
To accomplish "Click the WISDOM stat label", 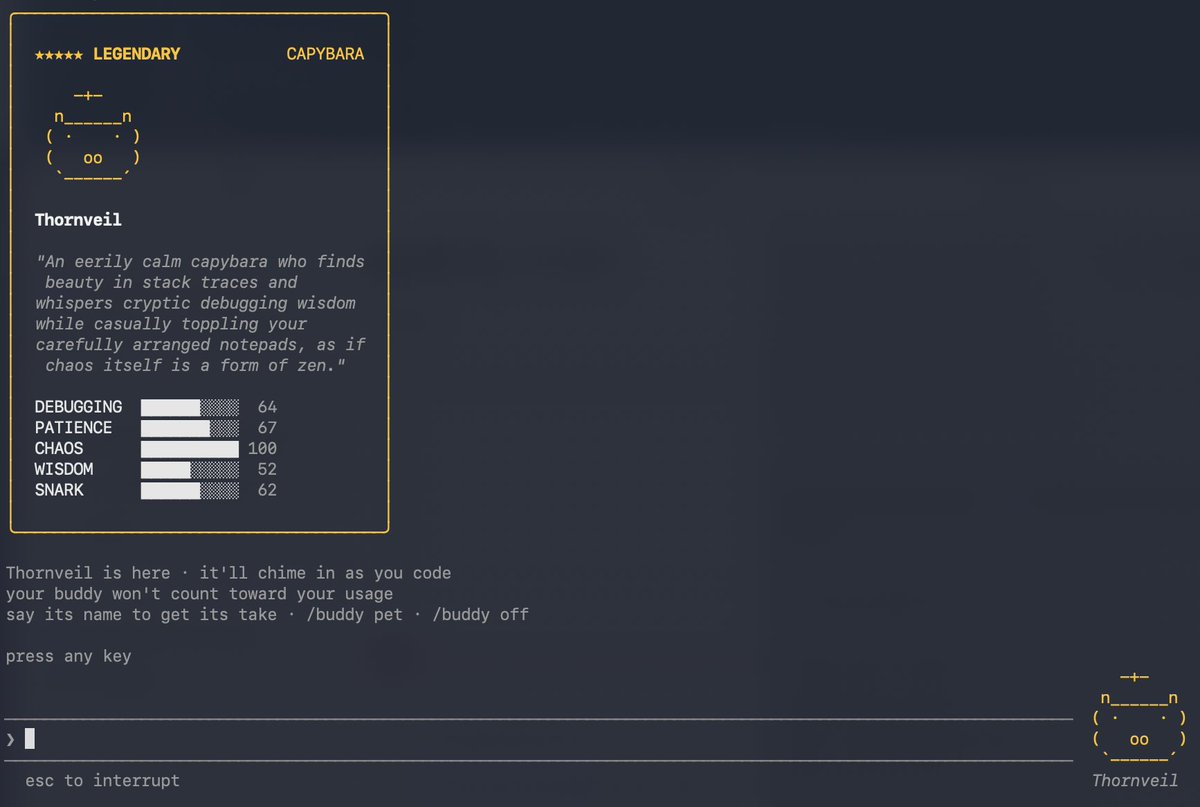I will [x=64, y=469].
